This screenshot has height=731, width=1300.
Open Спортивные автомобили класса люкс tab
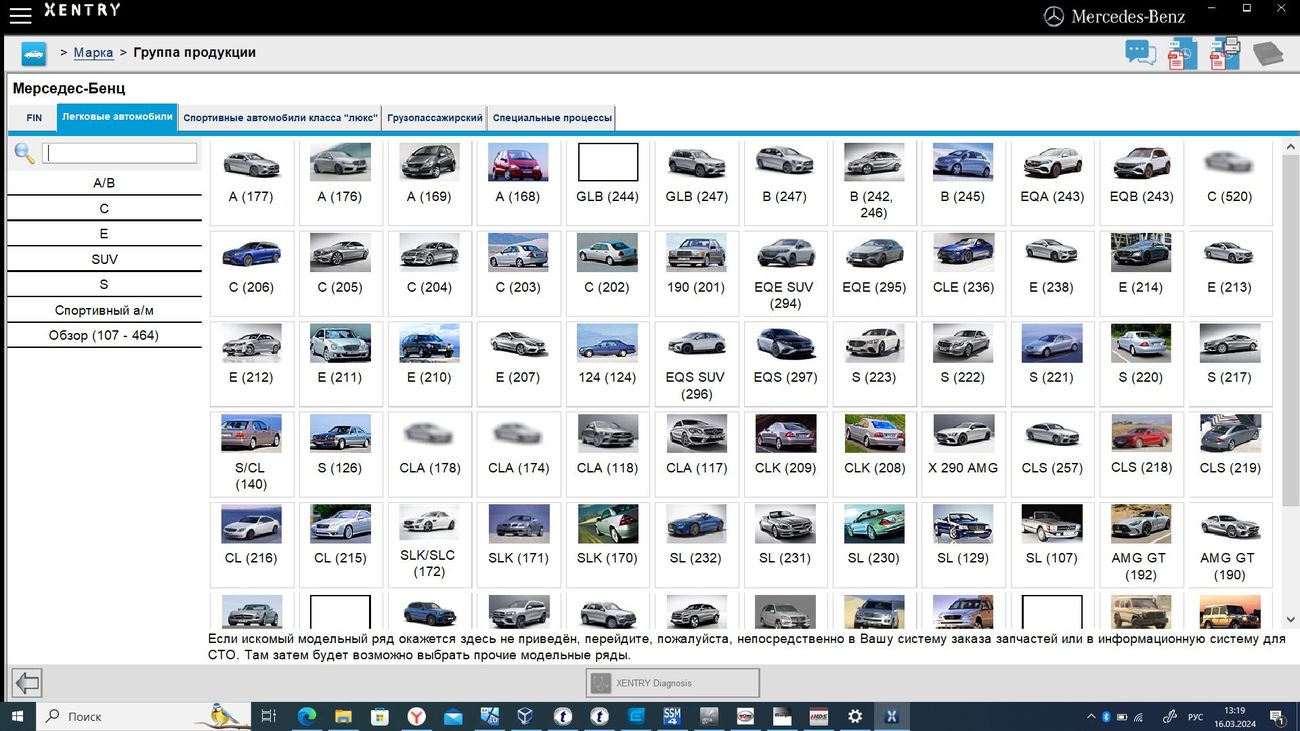[x=281, y=118]
